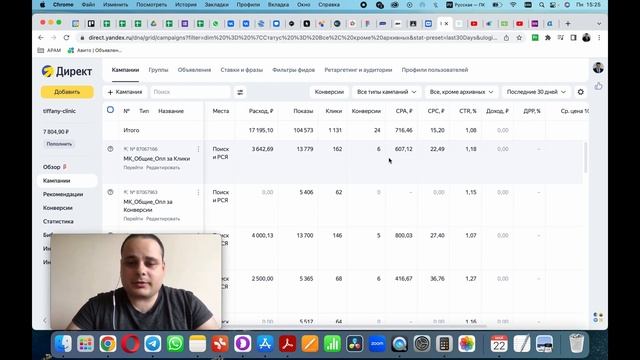Toggle the select-all campaigns checkbox
The image size is (640, 360).
pos(110,110)
